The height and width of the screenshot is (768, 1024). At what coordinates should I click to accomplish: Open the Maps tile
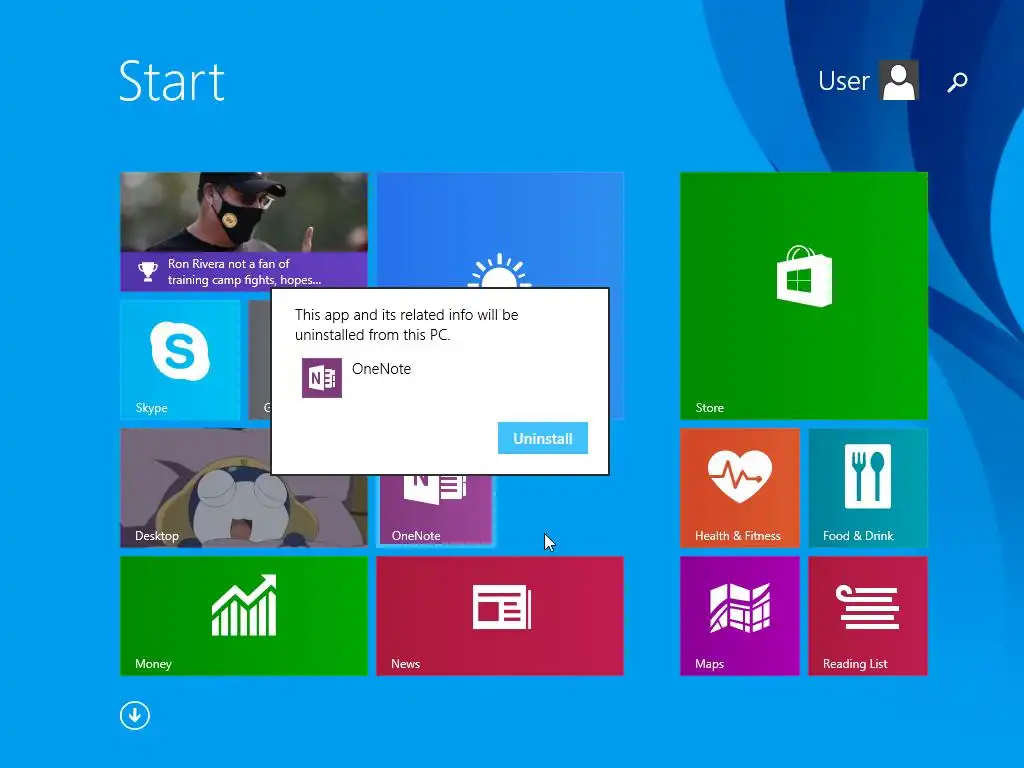pyautogui.click(x=740, y=616)
